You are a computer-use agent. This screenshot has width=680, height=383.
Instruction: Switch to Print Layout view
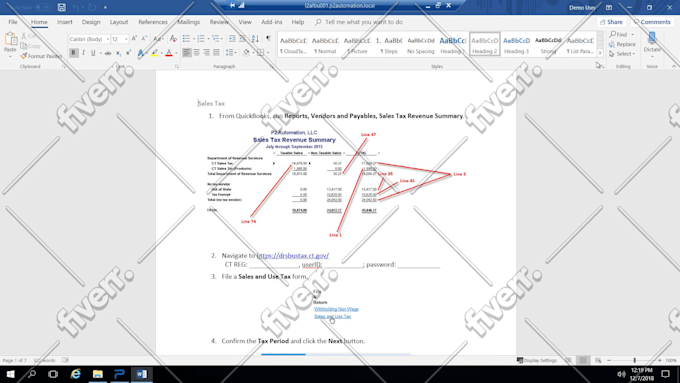coord(583,360)
